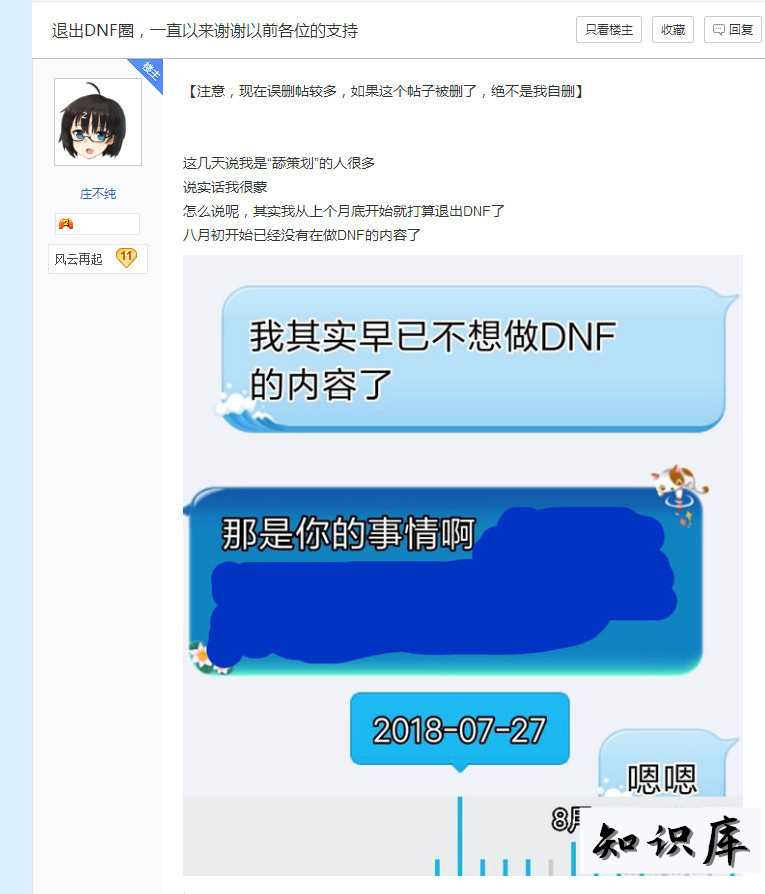Screen dimensions: 765x894
Task: Open reply box via 回复 button
Action: [x=733, y=30]
